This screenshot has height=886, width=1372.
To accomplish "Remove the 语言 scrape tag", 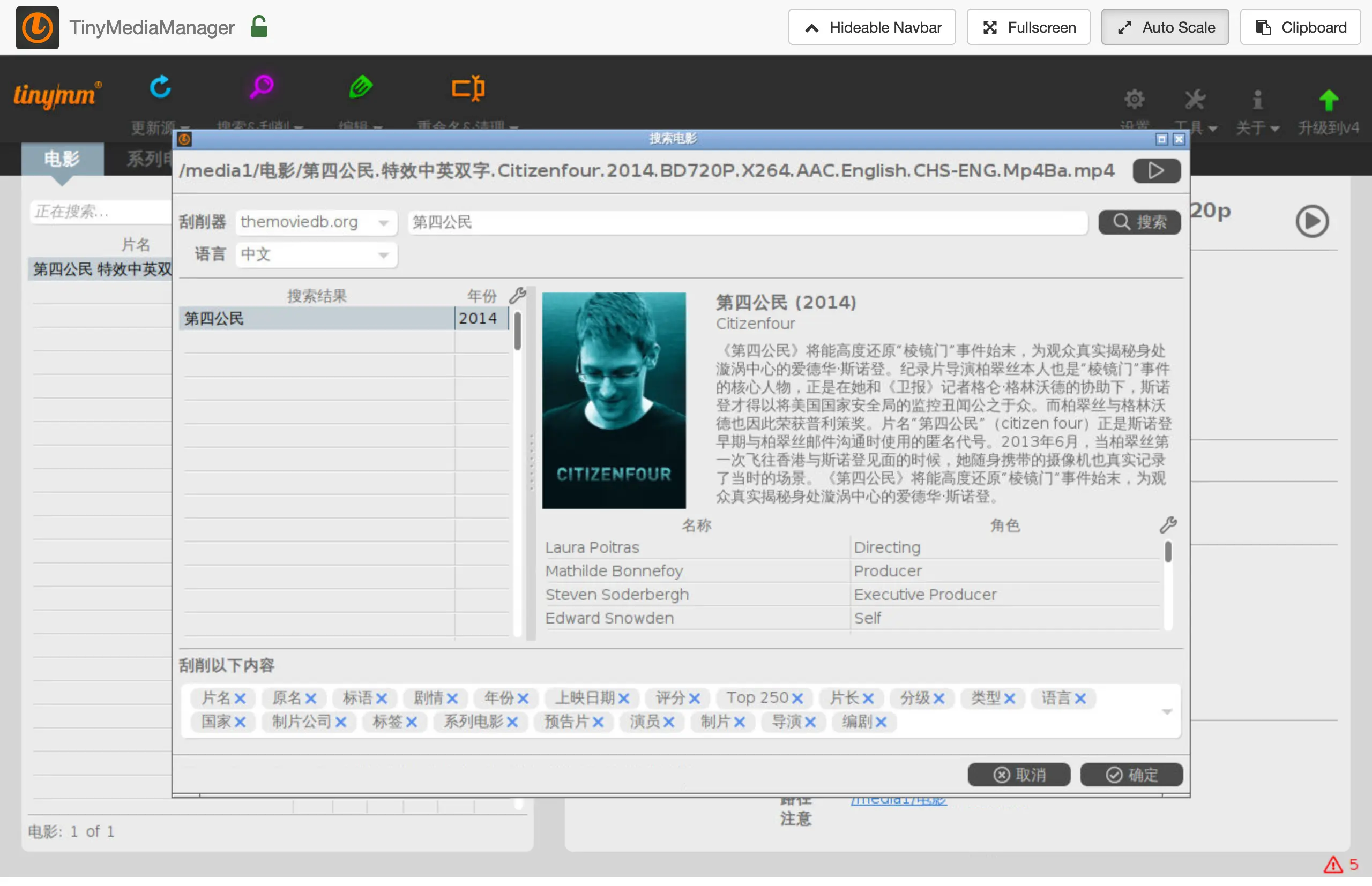I will [x=1080, y=699].
